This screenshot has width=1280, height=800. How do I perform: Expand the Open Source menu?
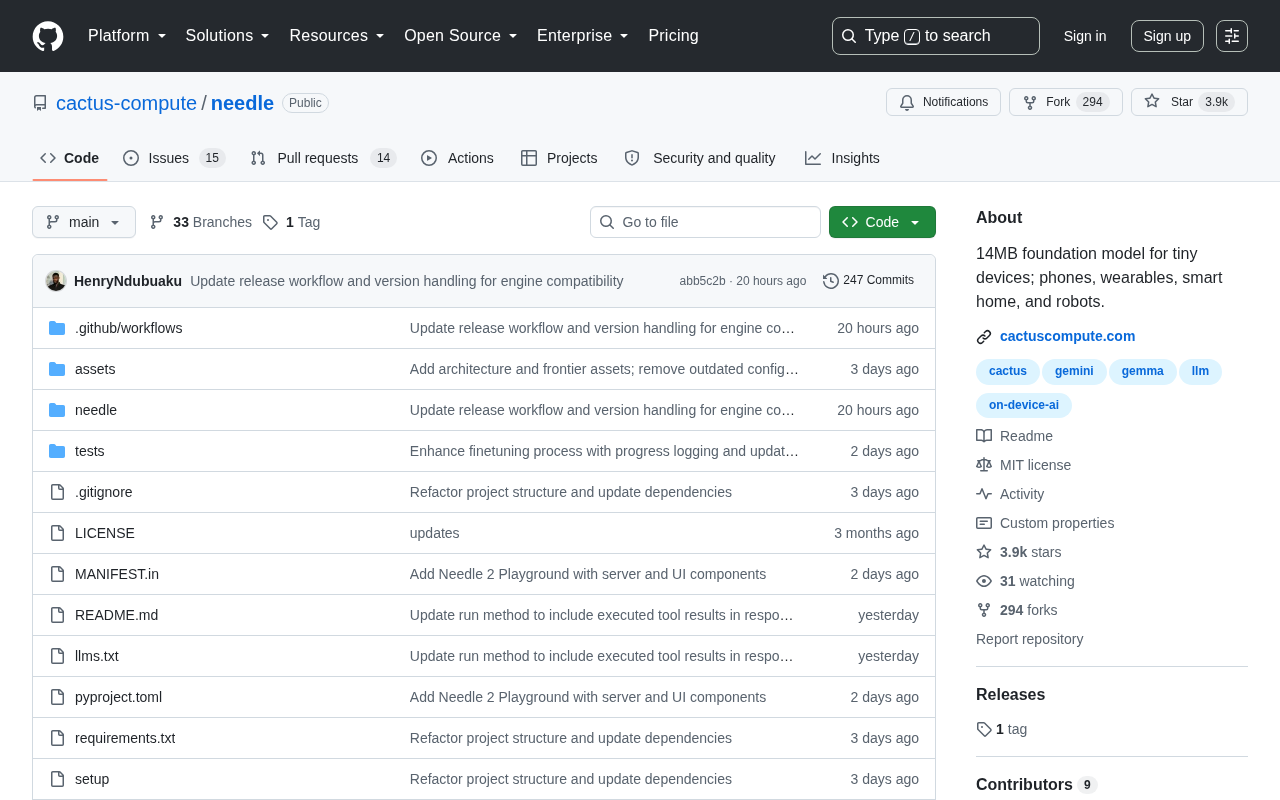[461, 36]
